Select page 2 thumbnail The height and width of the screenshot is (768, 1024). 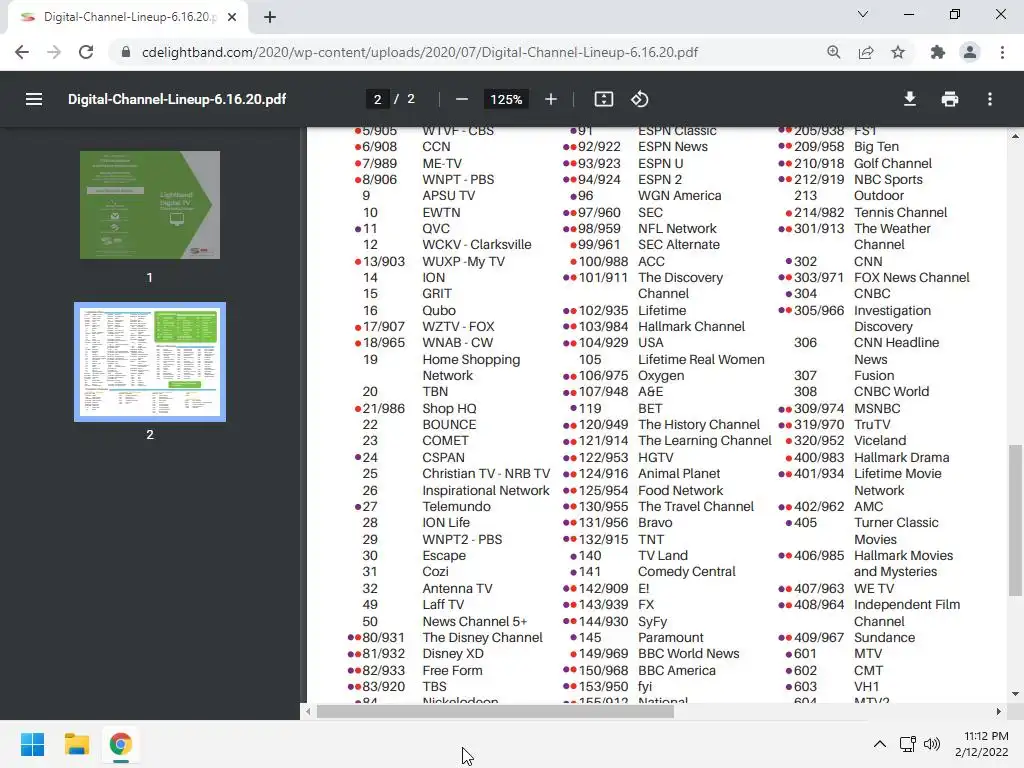coord(150,362)
